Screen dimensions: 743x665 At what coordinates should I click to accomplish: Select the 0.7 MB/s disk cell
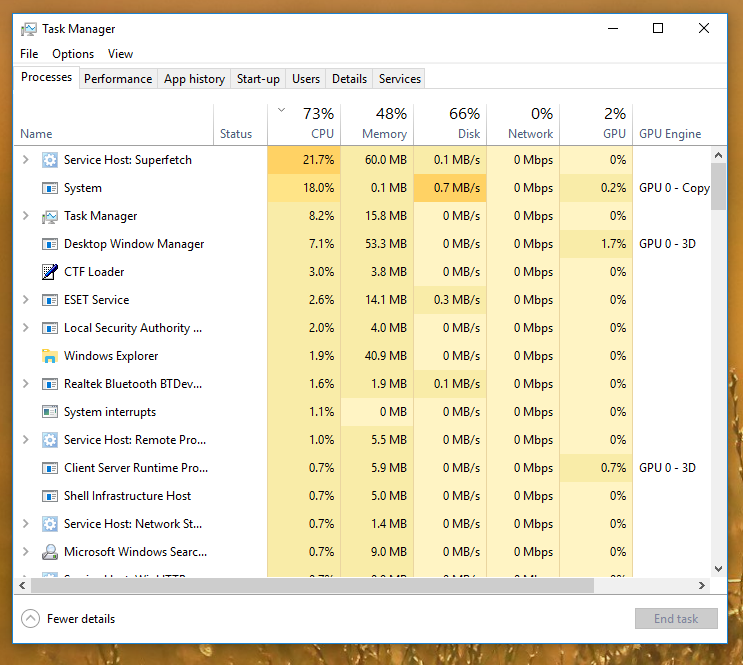(450, 188)
